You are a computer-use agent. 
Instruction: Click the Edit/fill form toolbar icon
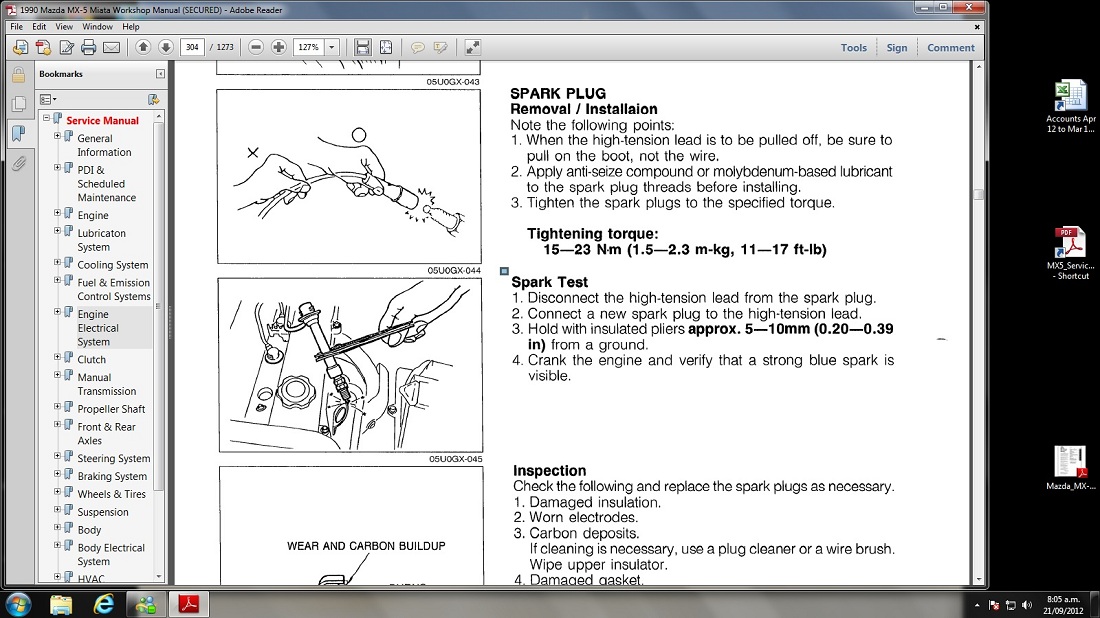coord(66,48)
